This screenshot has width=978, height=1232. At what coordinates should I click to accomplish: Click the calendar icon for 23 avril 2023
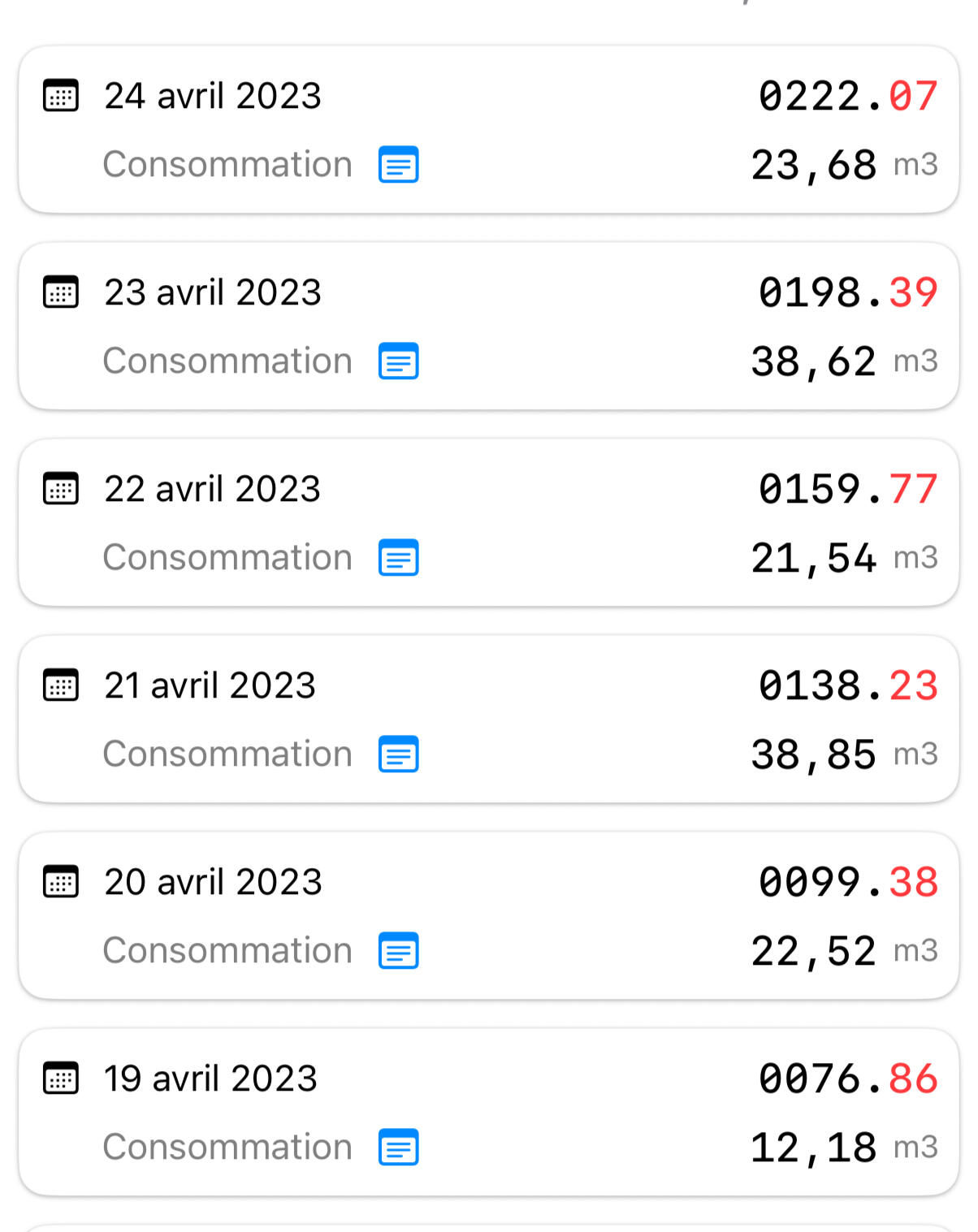pos(61,292)
